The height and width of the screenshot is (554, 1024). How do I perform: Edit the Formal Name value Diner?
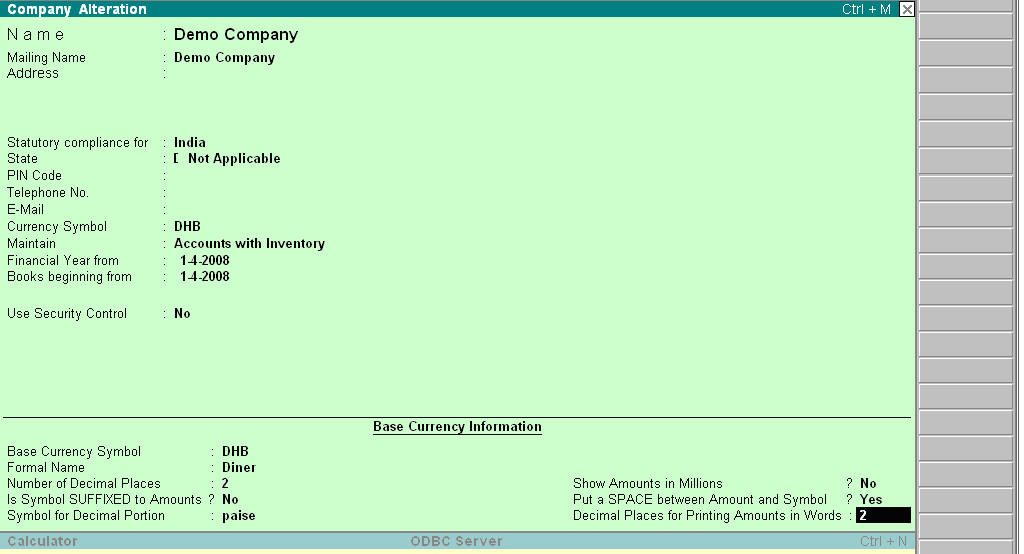pos(238,468)
